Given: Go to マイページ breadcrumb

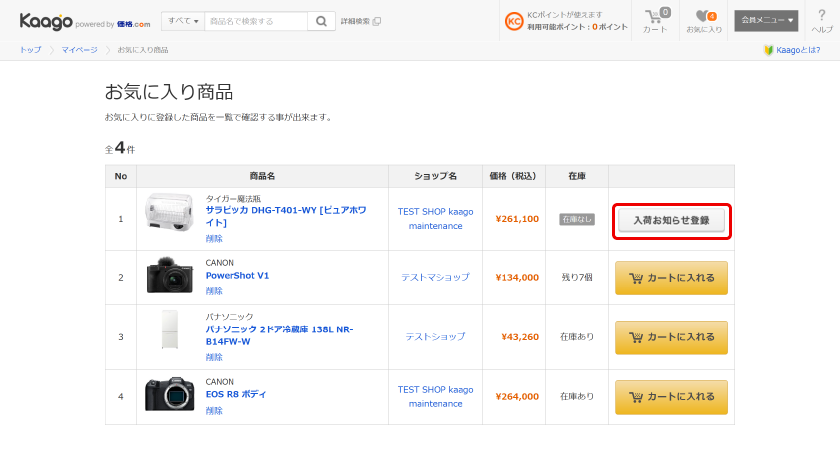Looking at the screenshot, I should tap(79, 50).
